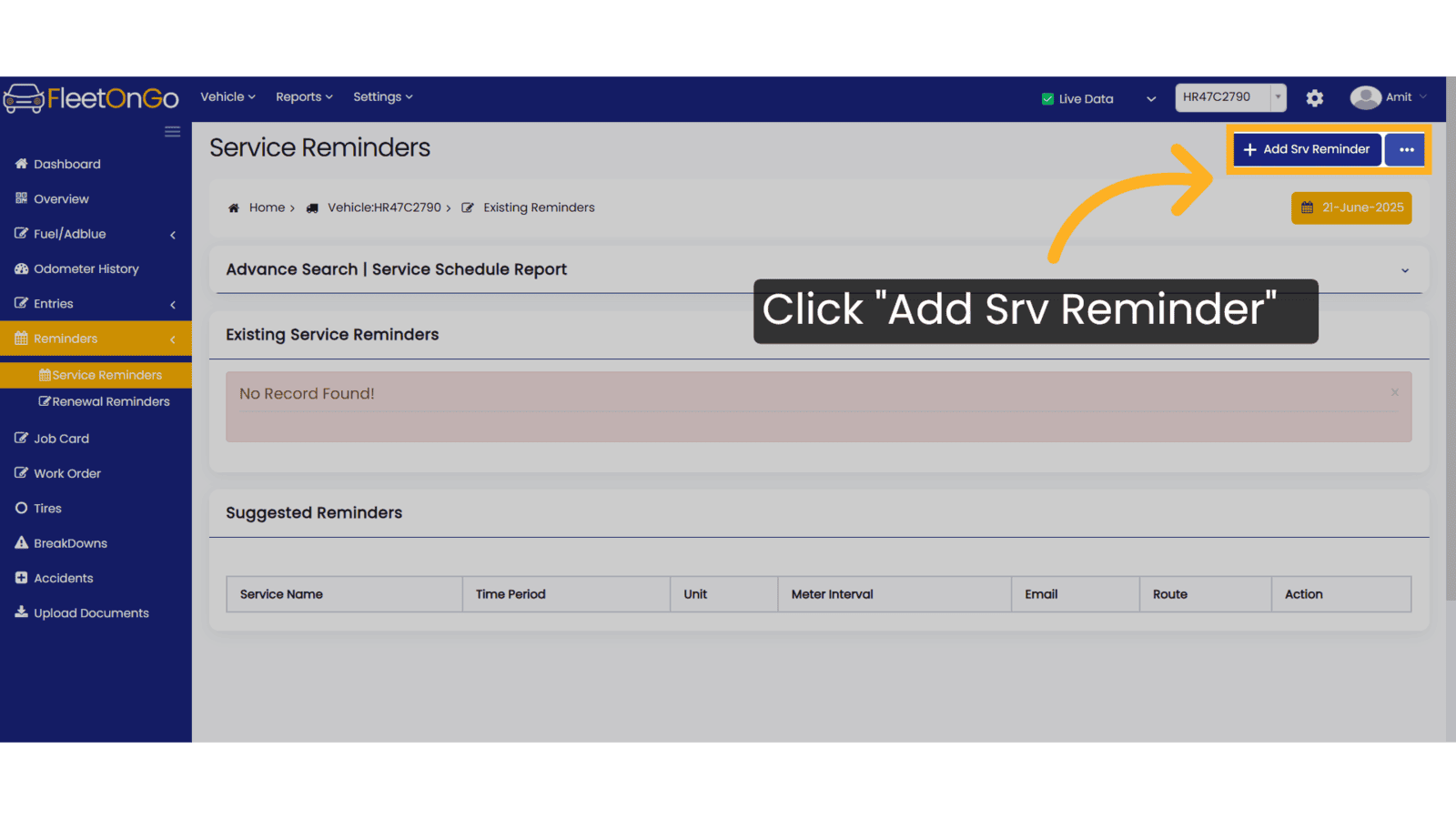Screen dimensions: 1456x819
Task: Open the Vehicle top menu
Action: point(227,96)
